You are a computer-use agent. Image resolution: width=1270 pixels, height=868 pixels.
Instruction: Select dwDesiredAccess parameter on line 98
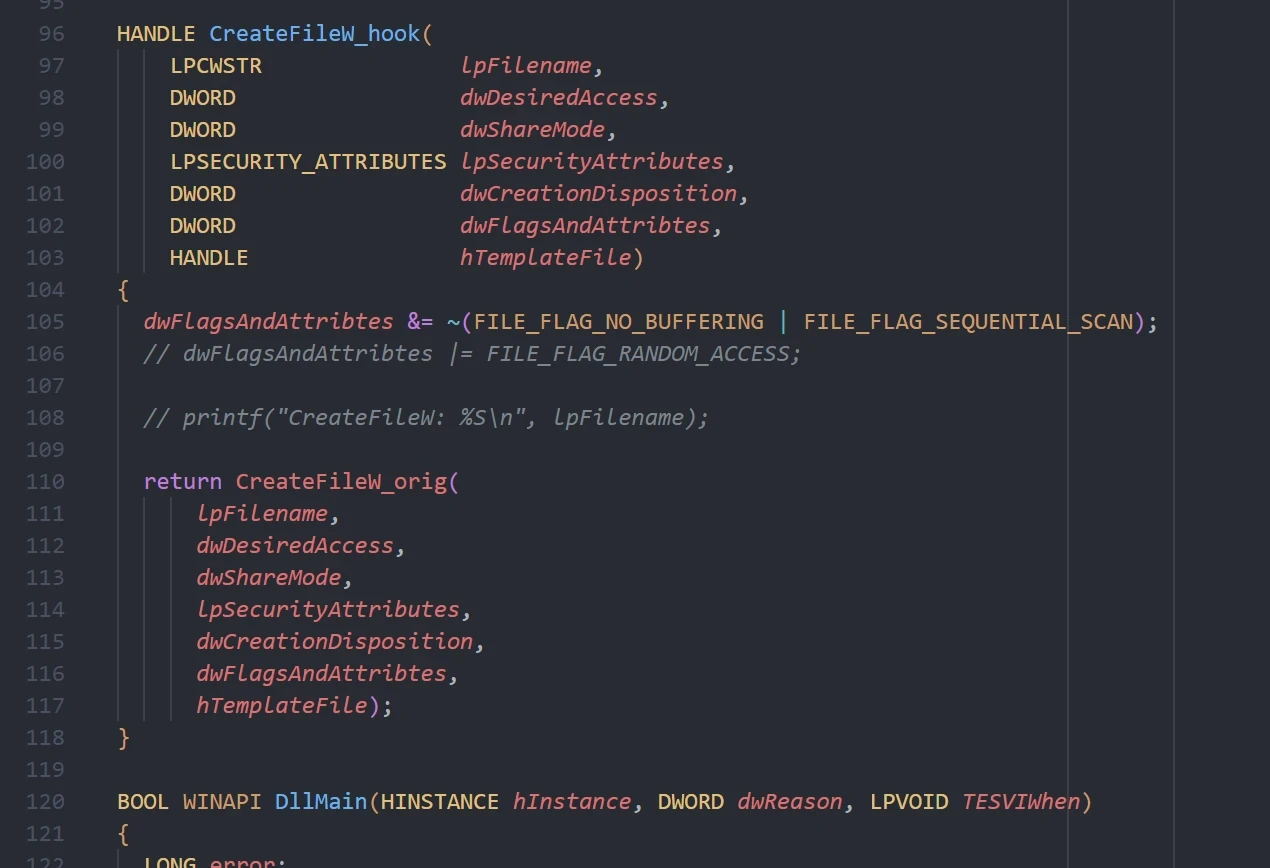click(559, 98)
